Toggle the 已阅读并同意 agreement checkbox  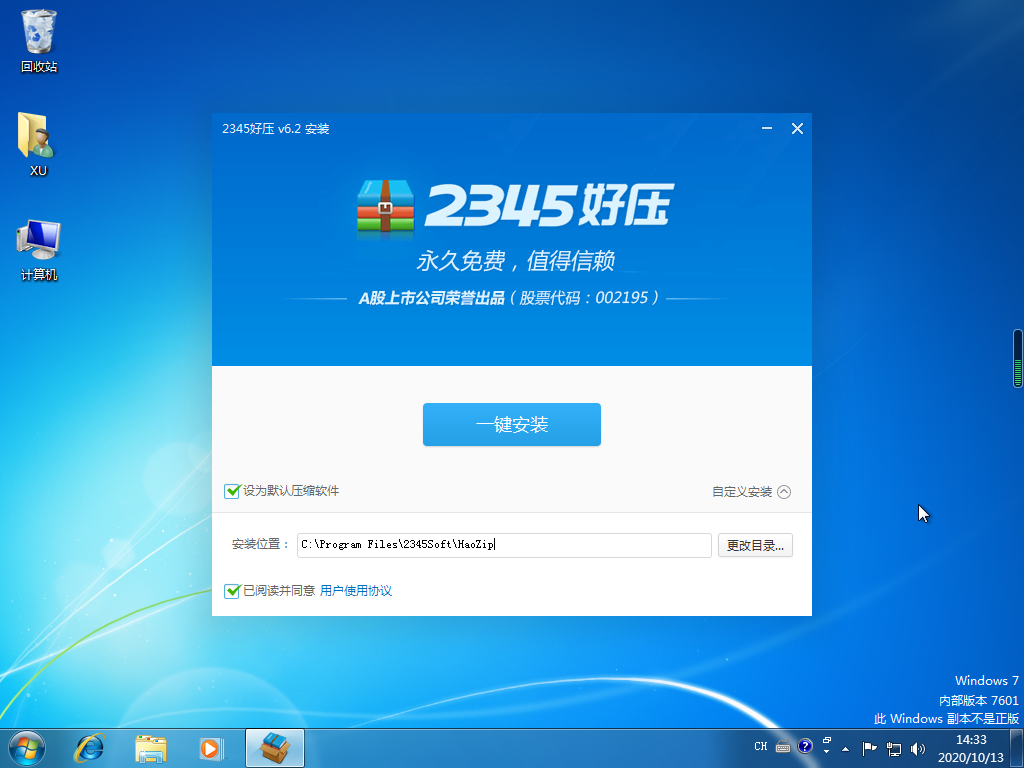tap(233, 591)
